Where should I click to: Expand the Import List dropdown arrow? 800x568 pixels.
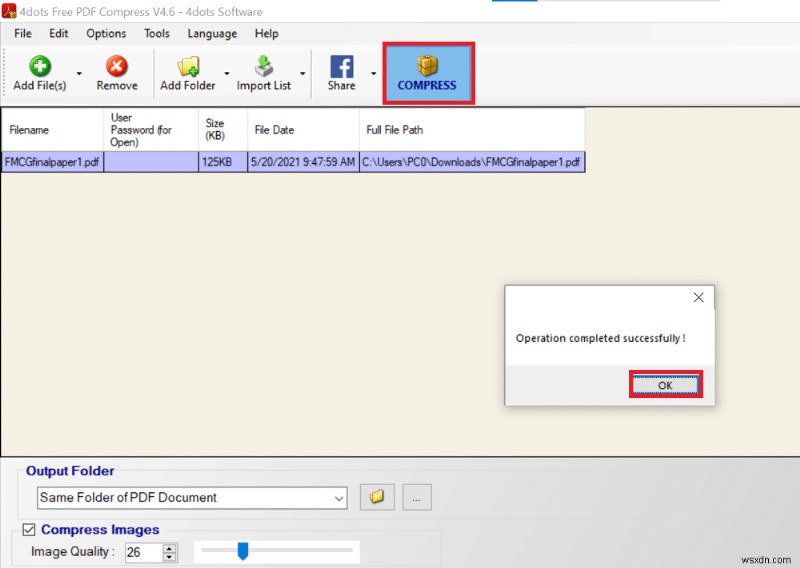pos(303,73)
